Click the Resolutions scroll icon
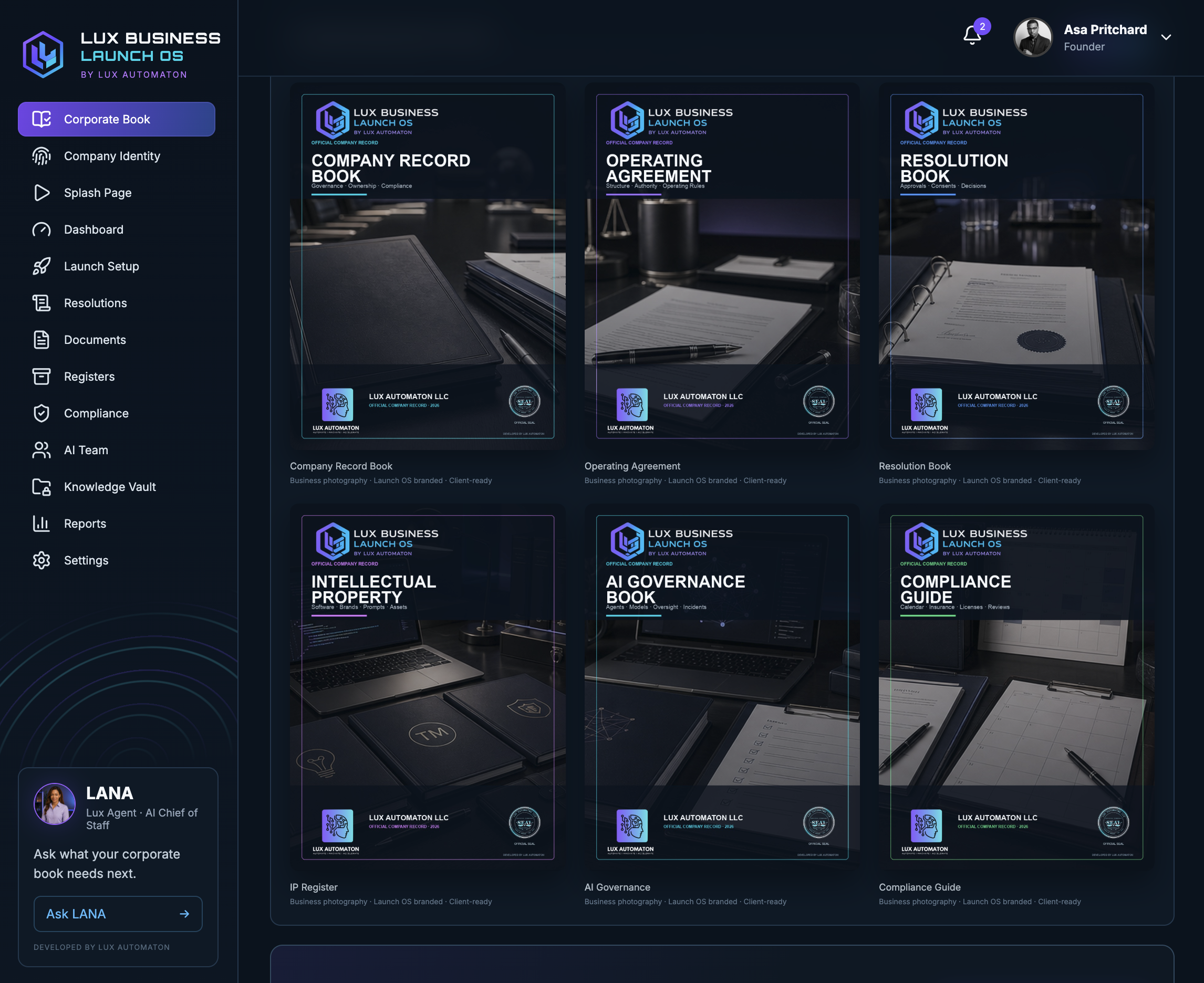The width and height of the screenshot is (1204, 983). point(41,303)
